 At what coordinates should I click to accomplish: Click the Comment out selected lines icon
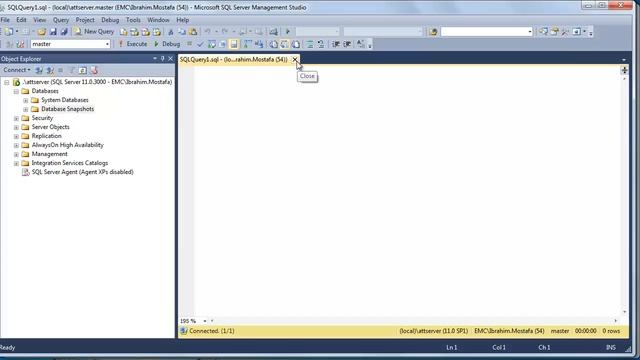coord(310,44)
